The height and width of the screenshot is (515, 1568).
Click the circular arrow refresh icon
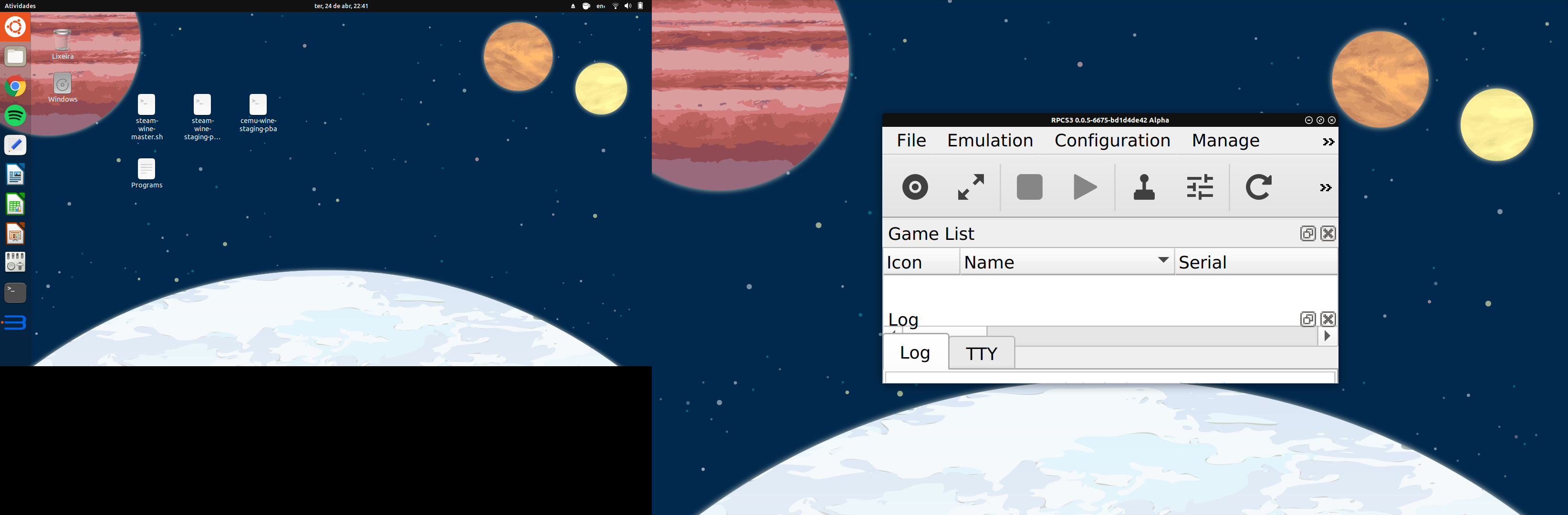pos(1257,186)
